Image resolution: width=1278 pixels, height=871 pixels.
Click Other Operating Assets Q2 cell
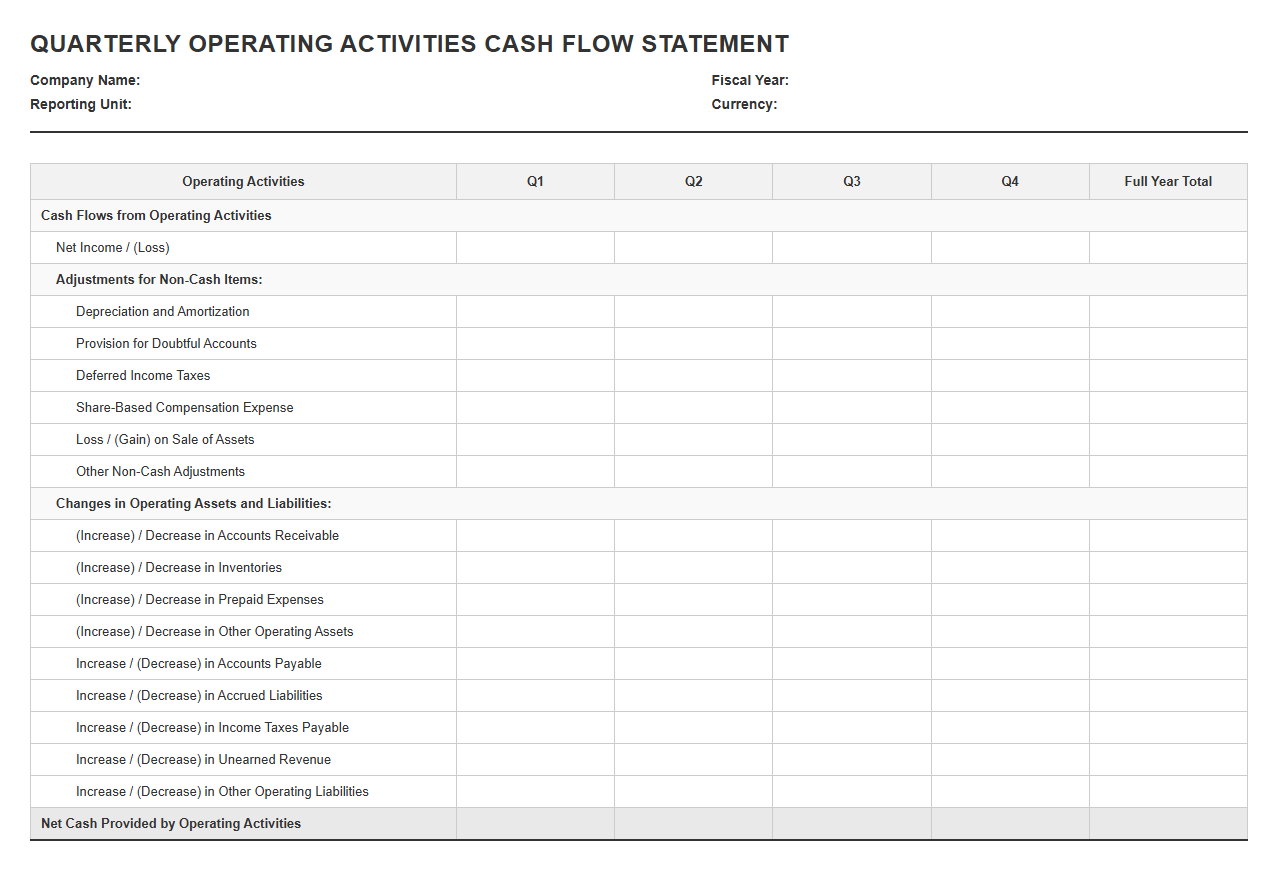[694, 631]
